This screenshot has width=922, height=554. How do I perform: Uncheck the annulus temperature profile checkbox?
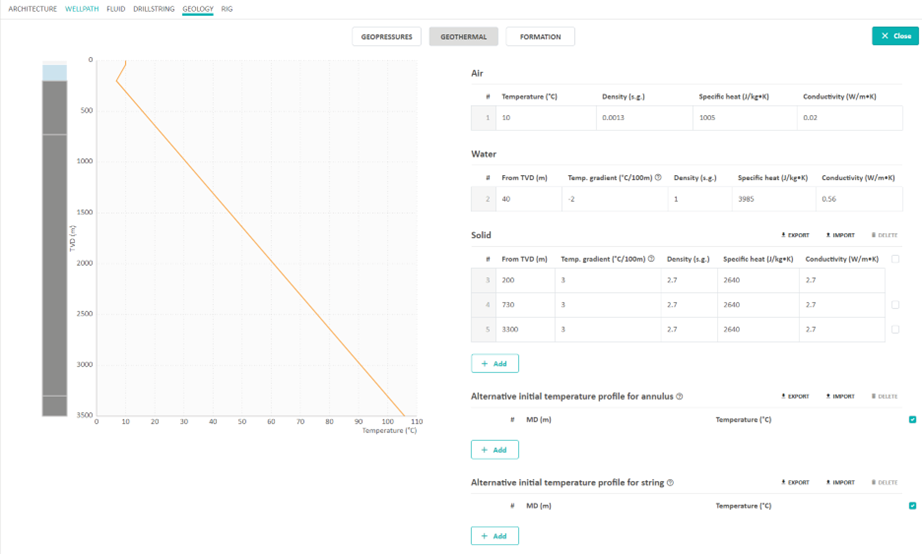click(912, 420)
